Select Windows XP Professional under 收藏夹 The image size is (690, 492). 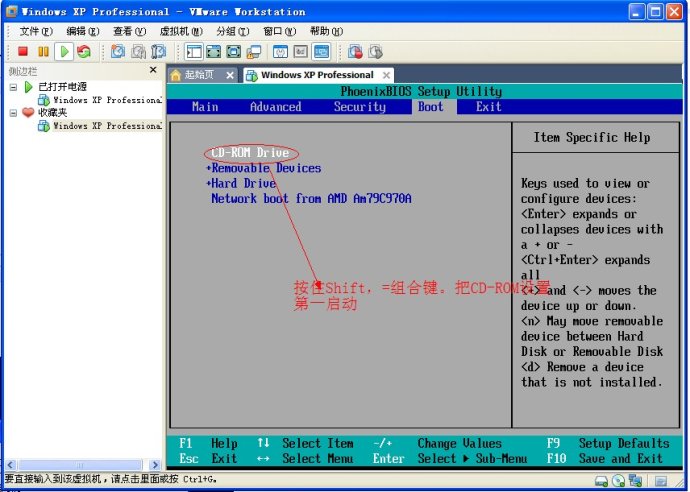click(x=107, y=125)
